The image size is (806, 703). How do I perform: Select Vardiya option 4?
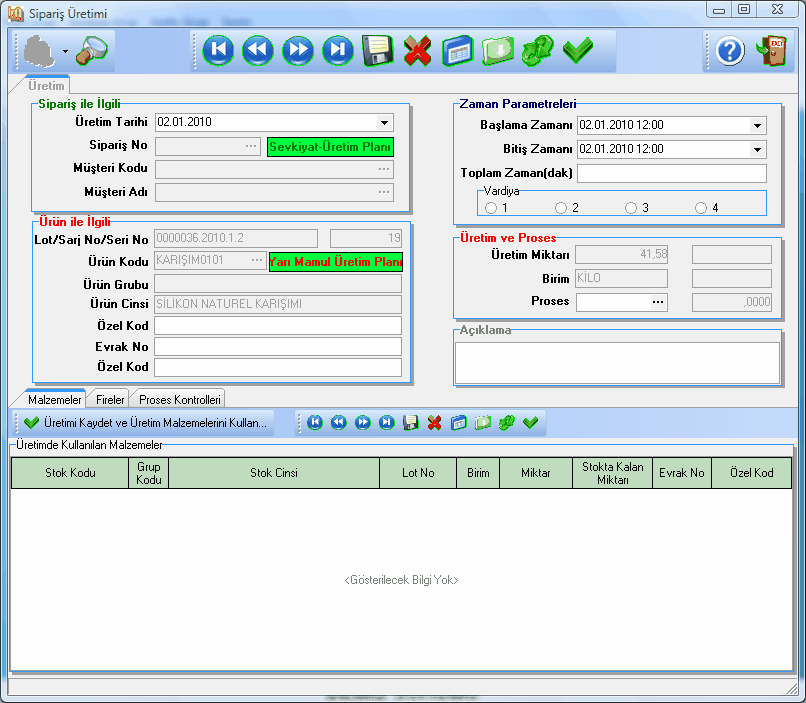coord(701,208)
